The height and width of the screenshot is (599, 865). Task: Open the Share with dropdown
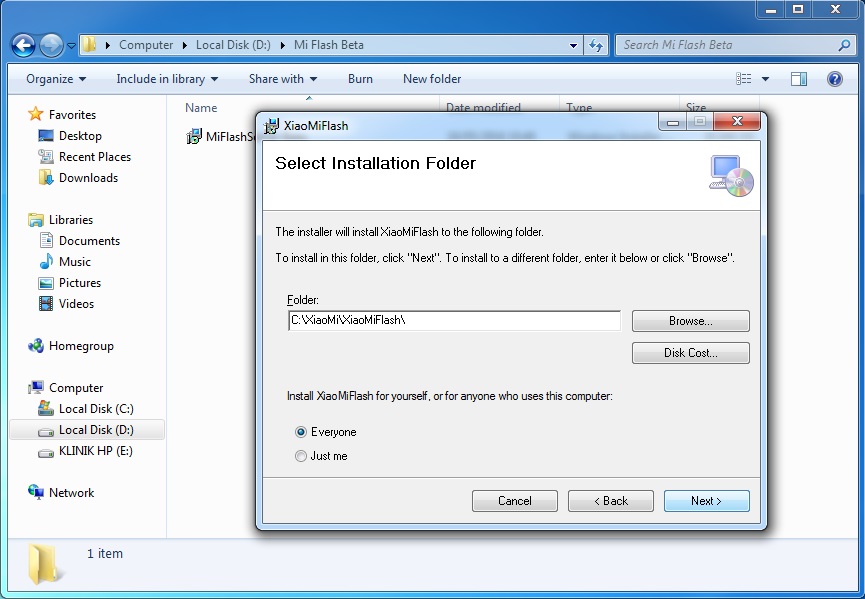click(x=282, y=78)
